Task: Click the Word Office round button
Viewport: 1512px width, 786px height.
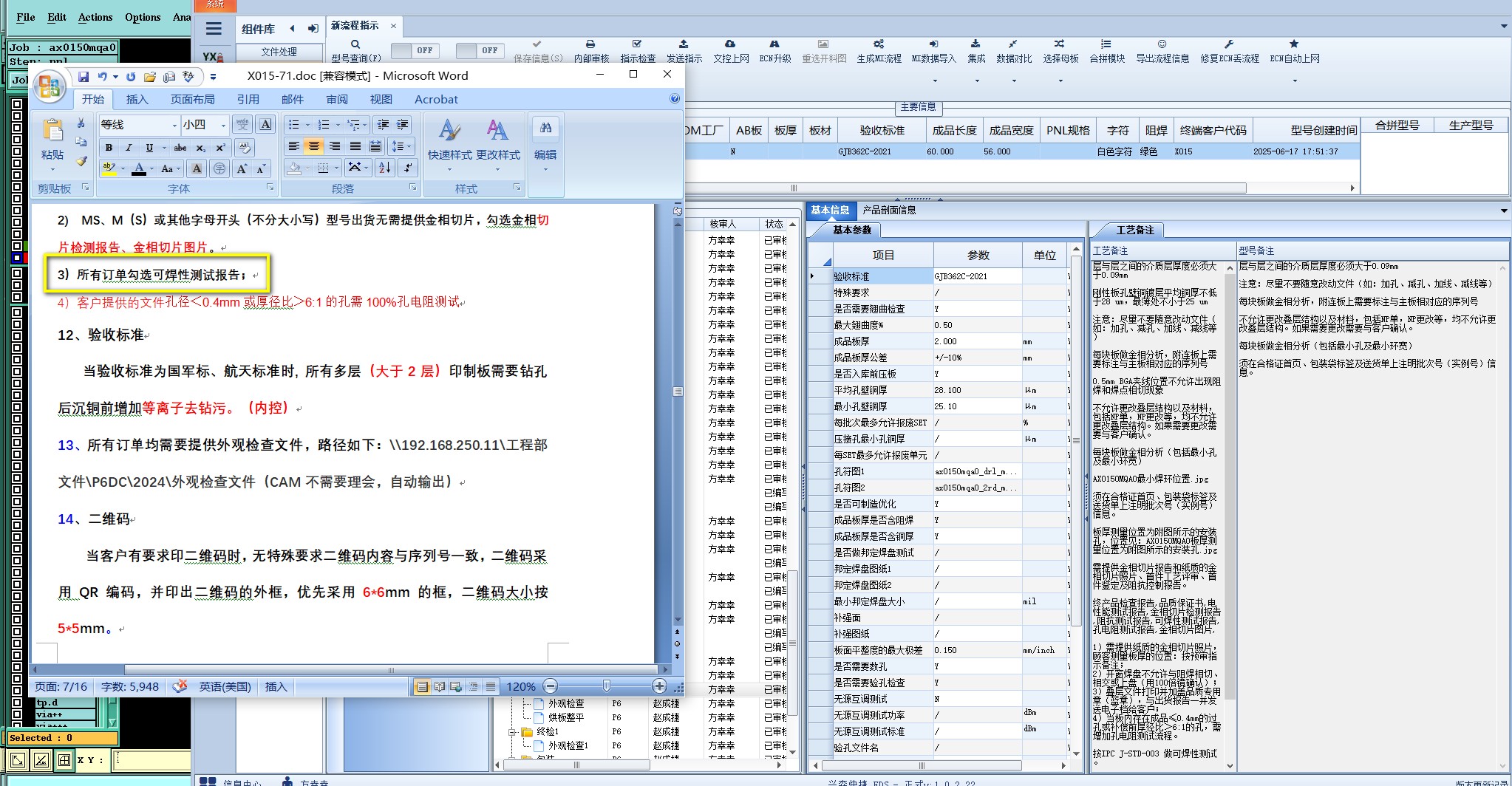Action: (50, 86)
